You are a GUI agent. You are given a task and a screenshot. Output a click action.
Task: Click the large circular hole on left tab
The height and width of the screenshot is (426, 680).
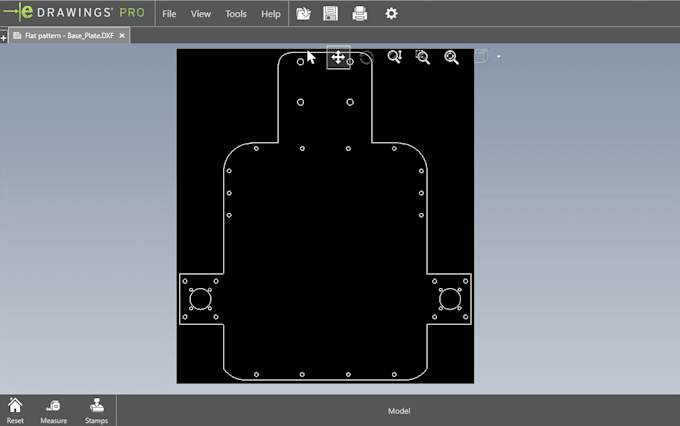click(x=200, y=299)
